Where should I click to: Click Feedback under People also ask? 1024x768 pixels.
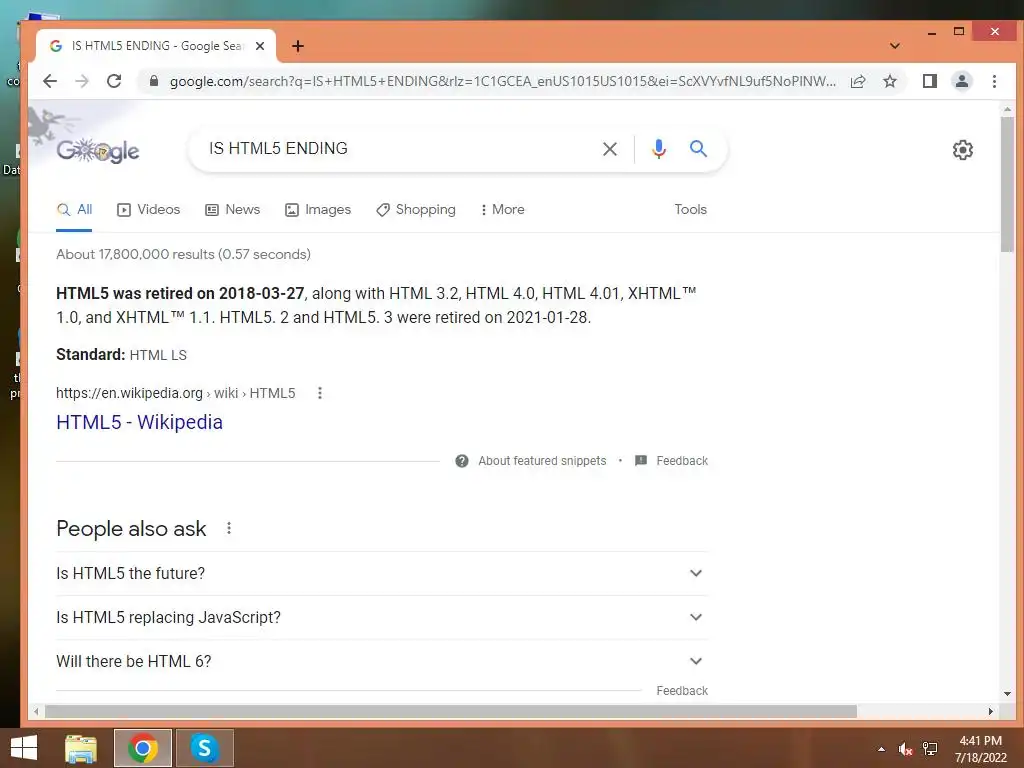[x=682, y=691]
